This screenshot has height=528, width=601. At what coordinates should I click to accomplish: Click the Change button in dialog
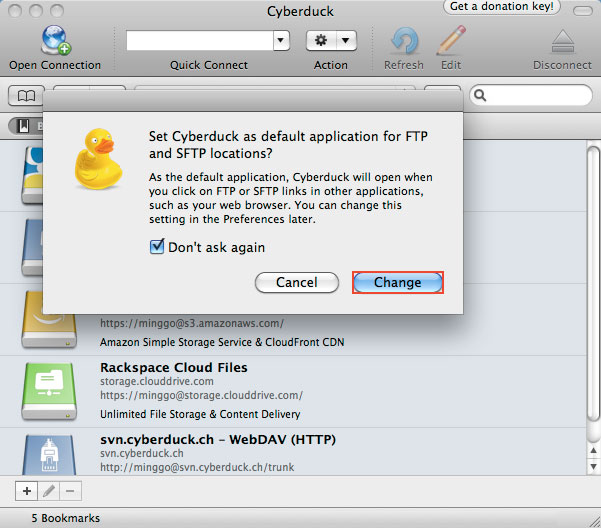tap(397, 283)
